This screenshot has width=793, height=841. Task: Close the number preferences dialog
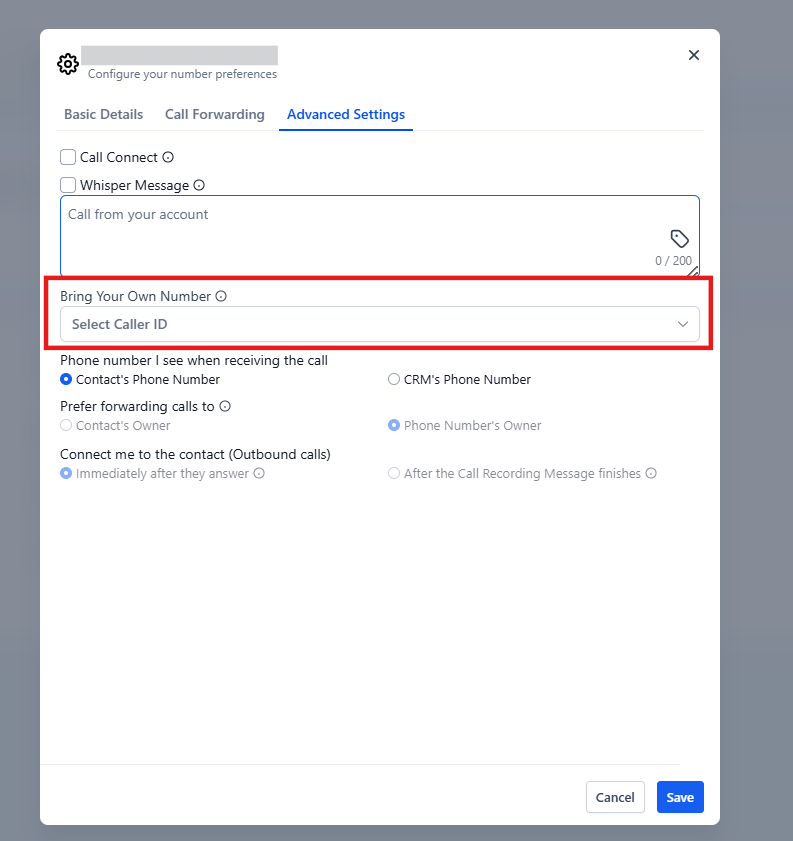[x=694, y=55]
